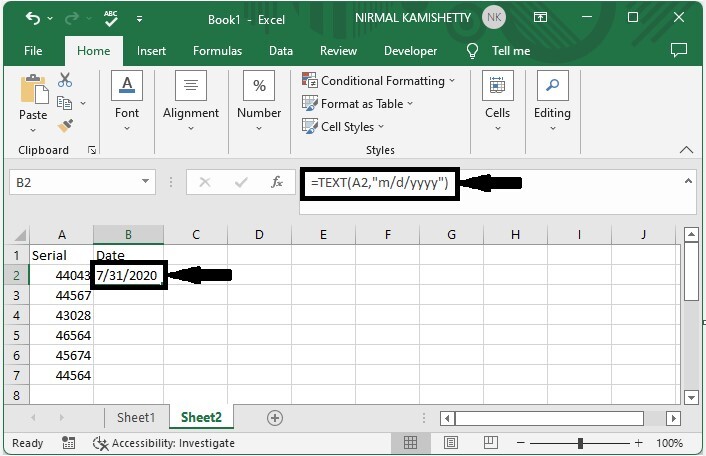Select the cell containing 46564
The image size is (706, 456).
click(x=62, y=335)
